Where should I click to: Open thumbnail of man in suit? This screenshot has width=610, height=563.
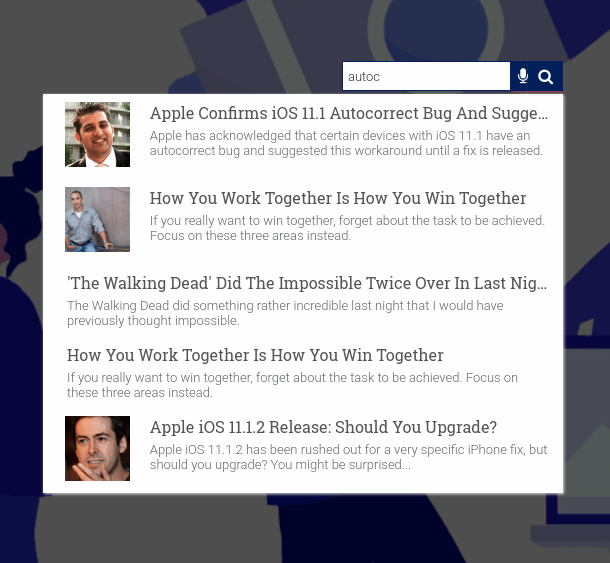tap(97, 134)
